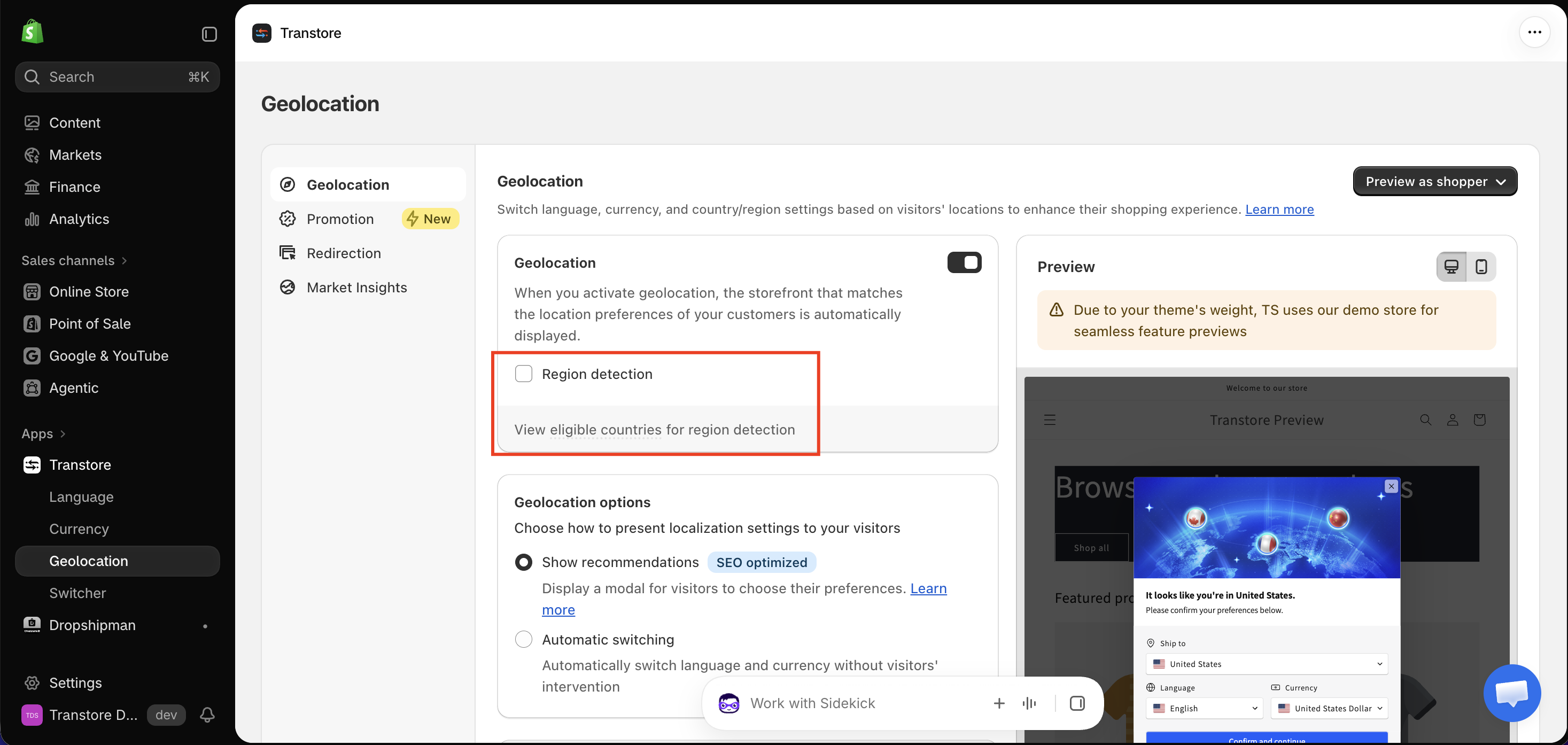Open the Market Insights tab
Viewport: 1568px width, 745px height.
tap(368, 288)
